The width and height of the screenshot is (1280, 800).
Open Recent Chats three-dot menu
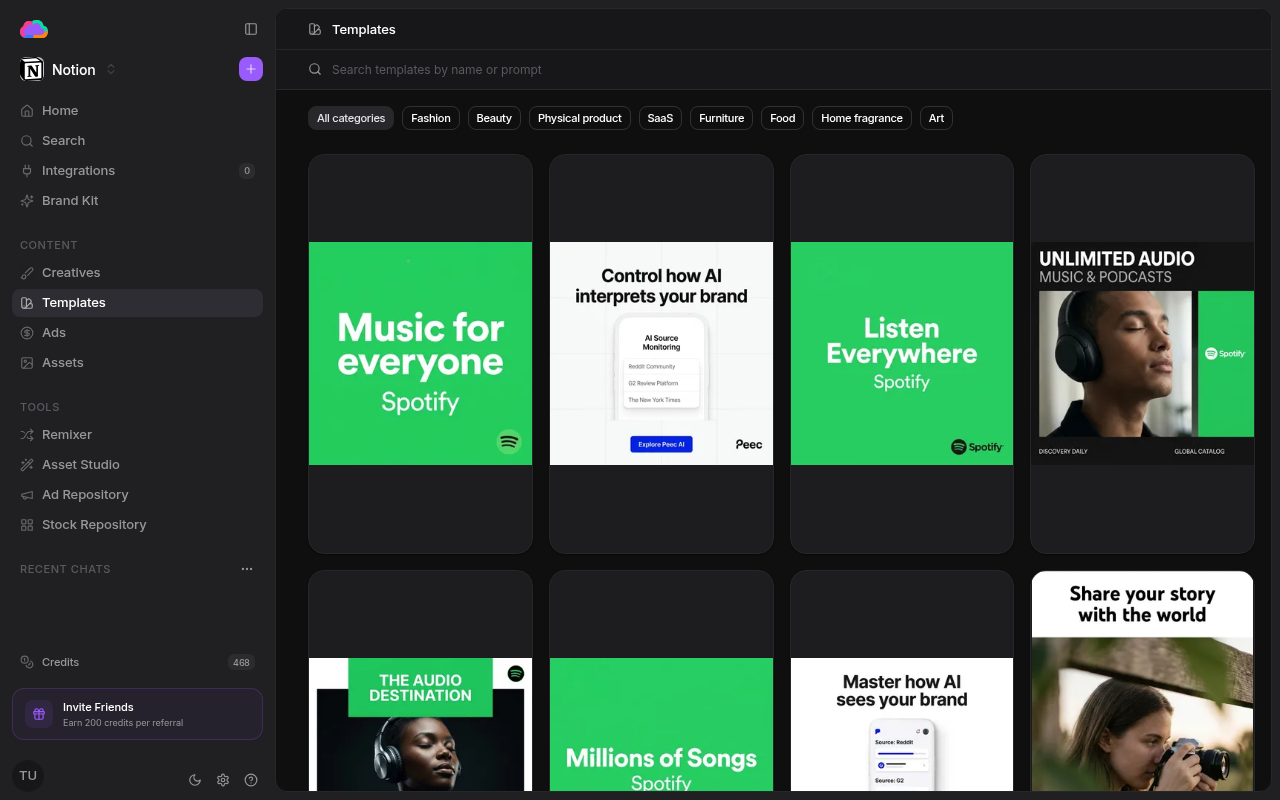pyautogui.click(x=247, y=569)
